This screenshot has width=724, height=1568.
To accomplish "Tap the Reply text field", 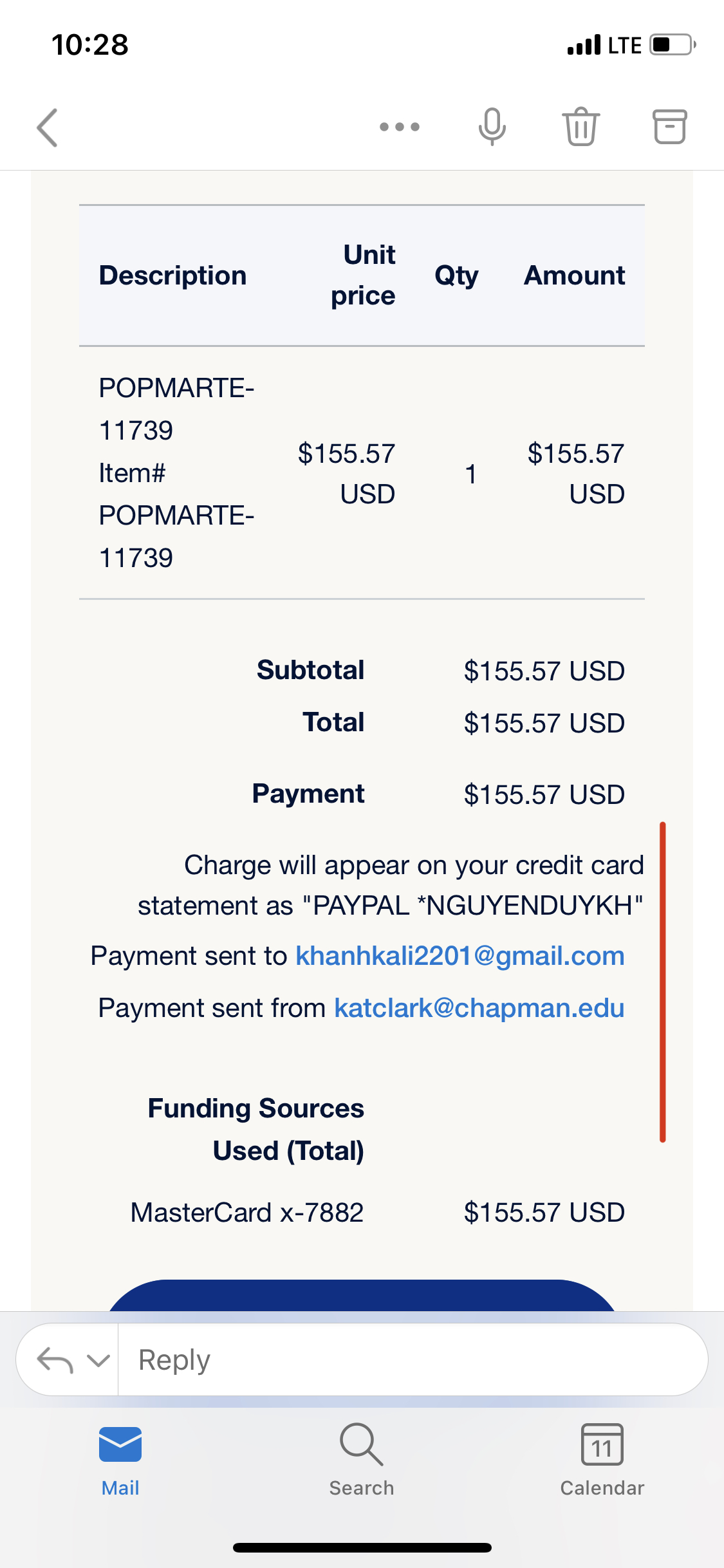I will (x=412, y=1360).
